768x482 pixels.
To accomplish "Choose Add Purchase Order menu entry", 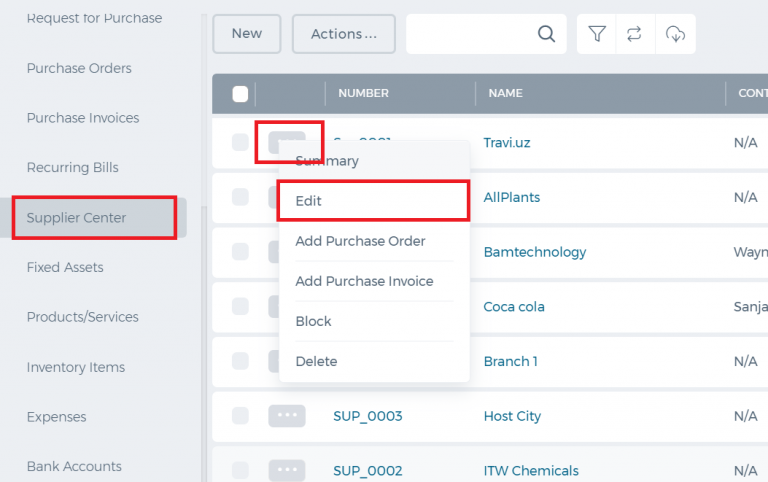I will [x=360, y=241].
